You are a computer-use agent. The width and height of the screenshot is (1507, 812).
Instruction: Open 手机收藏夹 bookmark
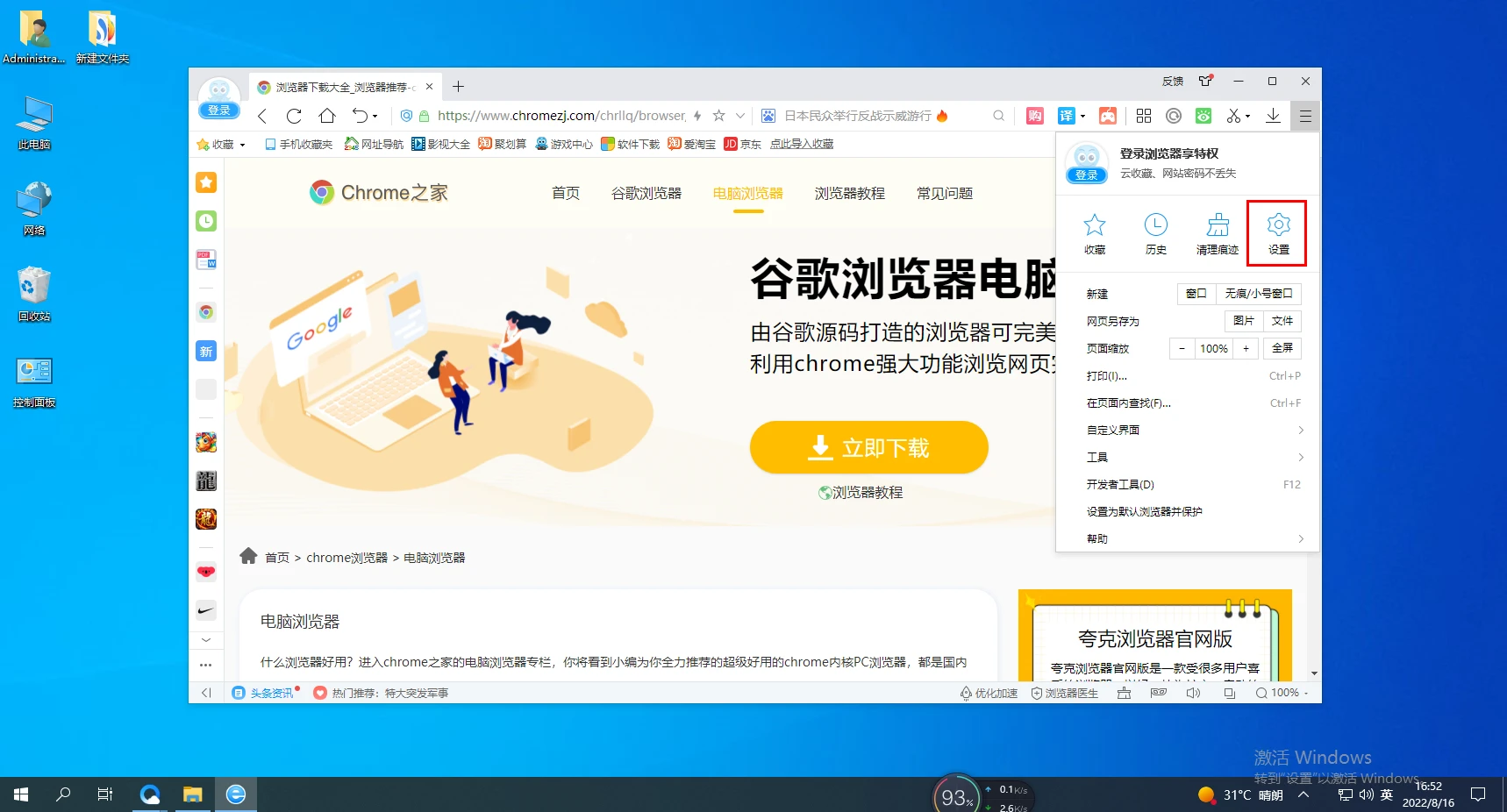[298, 145]
